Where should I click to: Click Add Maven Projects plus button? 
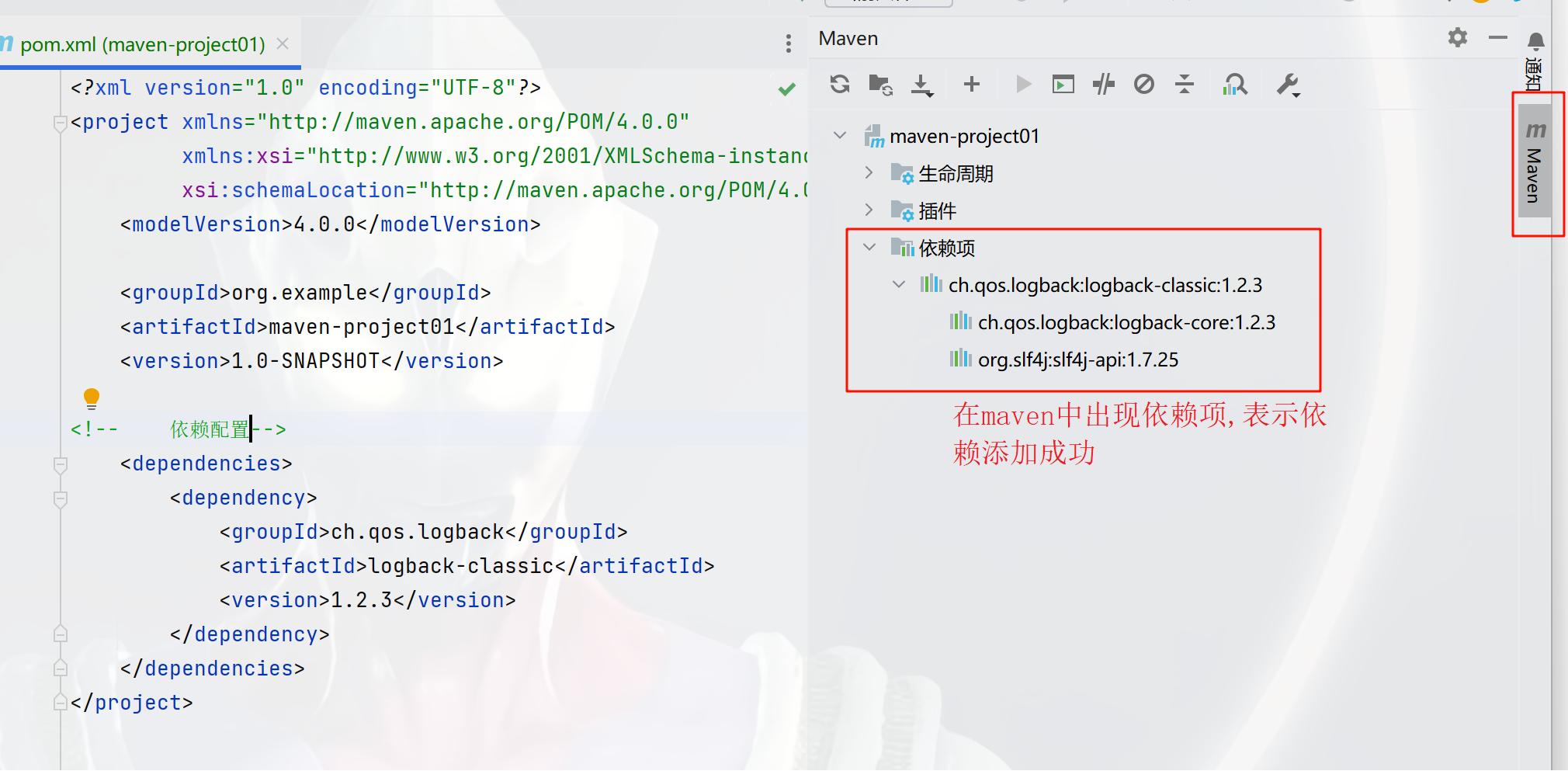point(970,84)
